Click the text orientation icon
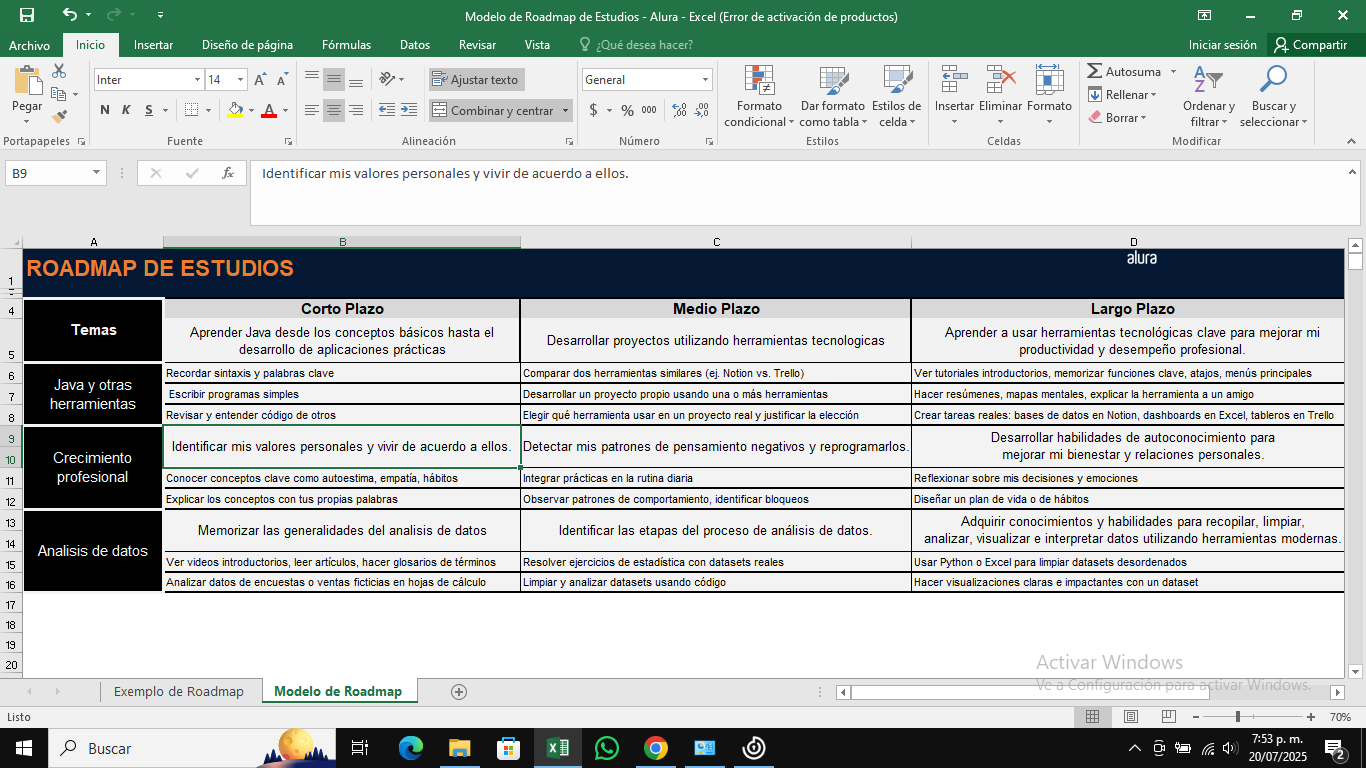This screenshot has height=768, width=1366. (x=389, y=79)
